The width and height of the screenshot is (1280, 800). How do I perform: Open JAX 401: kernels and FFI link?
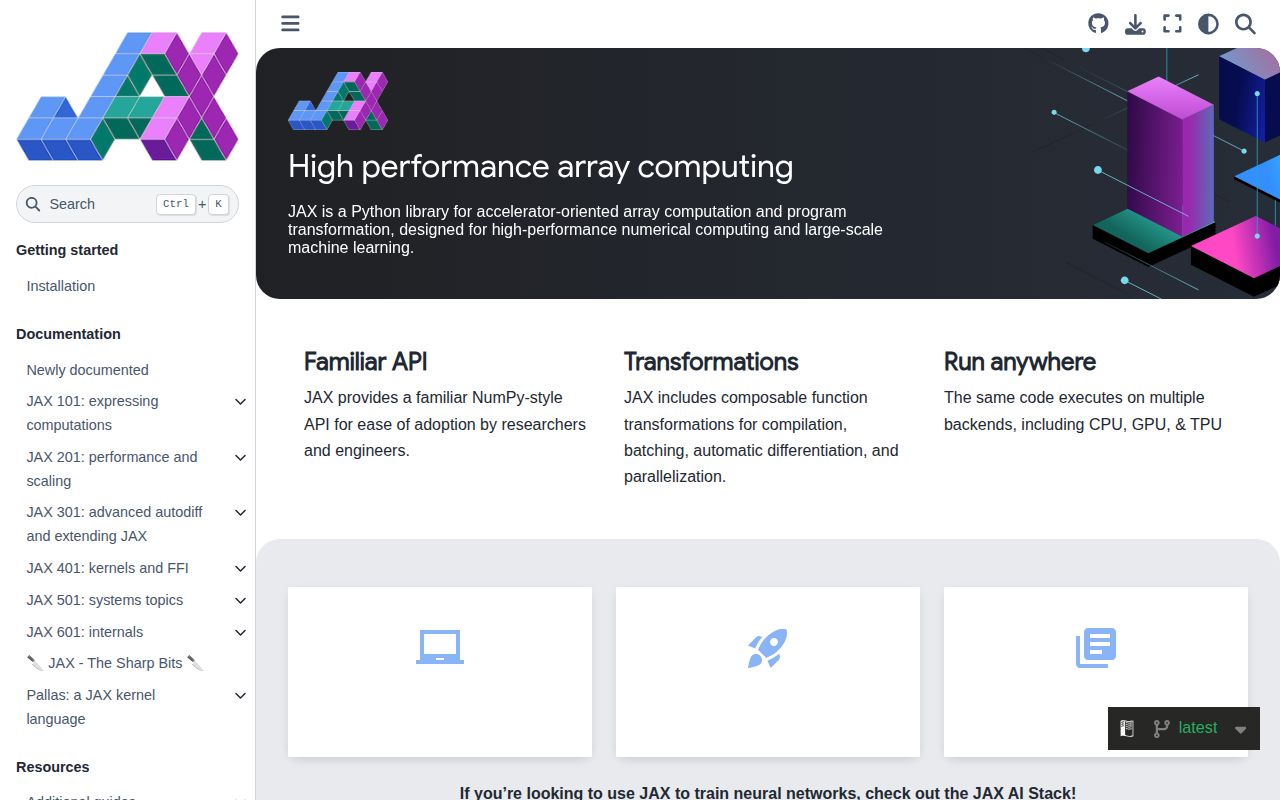(107, 568)
